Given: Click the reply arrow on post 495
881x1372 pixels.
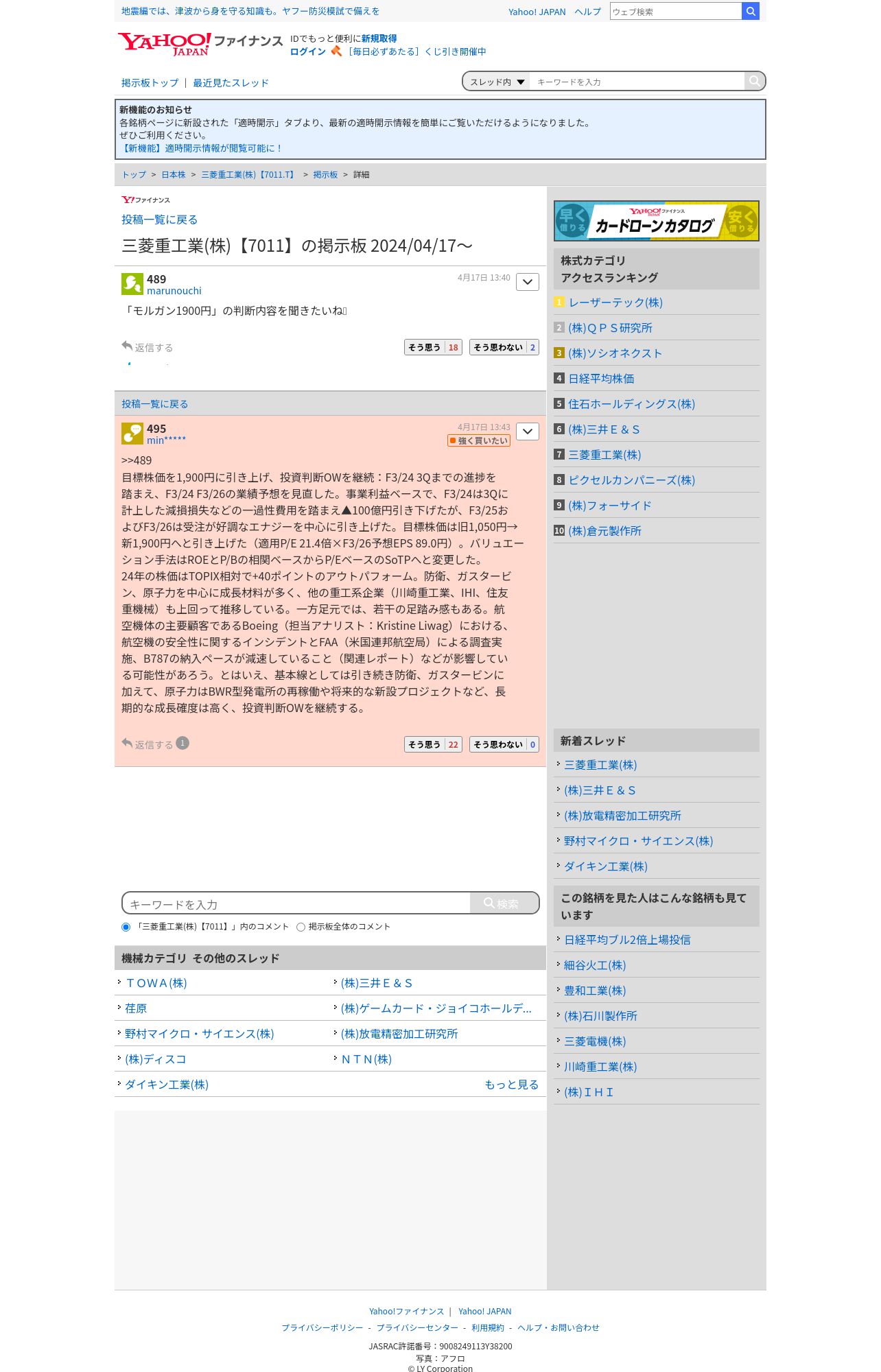Looking at the screenshot, I should click(127, 743).
